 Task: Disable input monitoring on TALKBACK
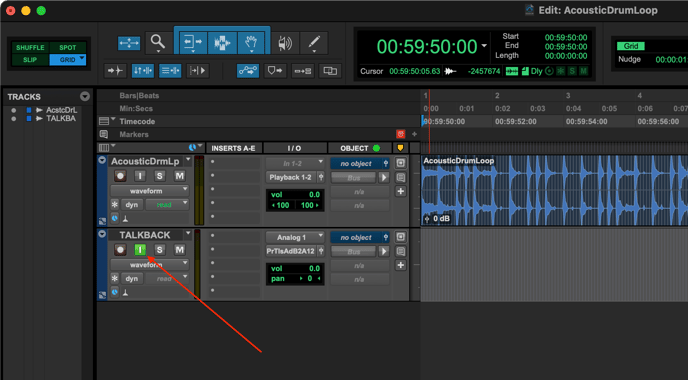pos(140,250)
